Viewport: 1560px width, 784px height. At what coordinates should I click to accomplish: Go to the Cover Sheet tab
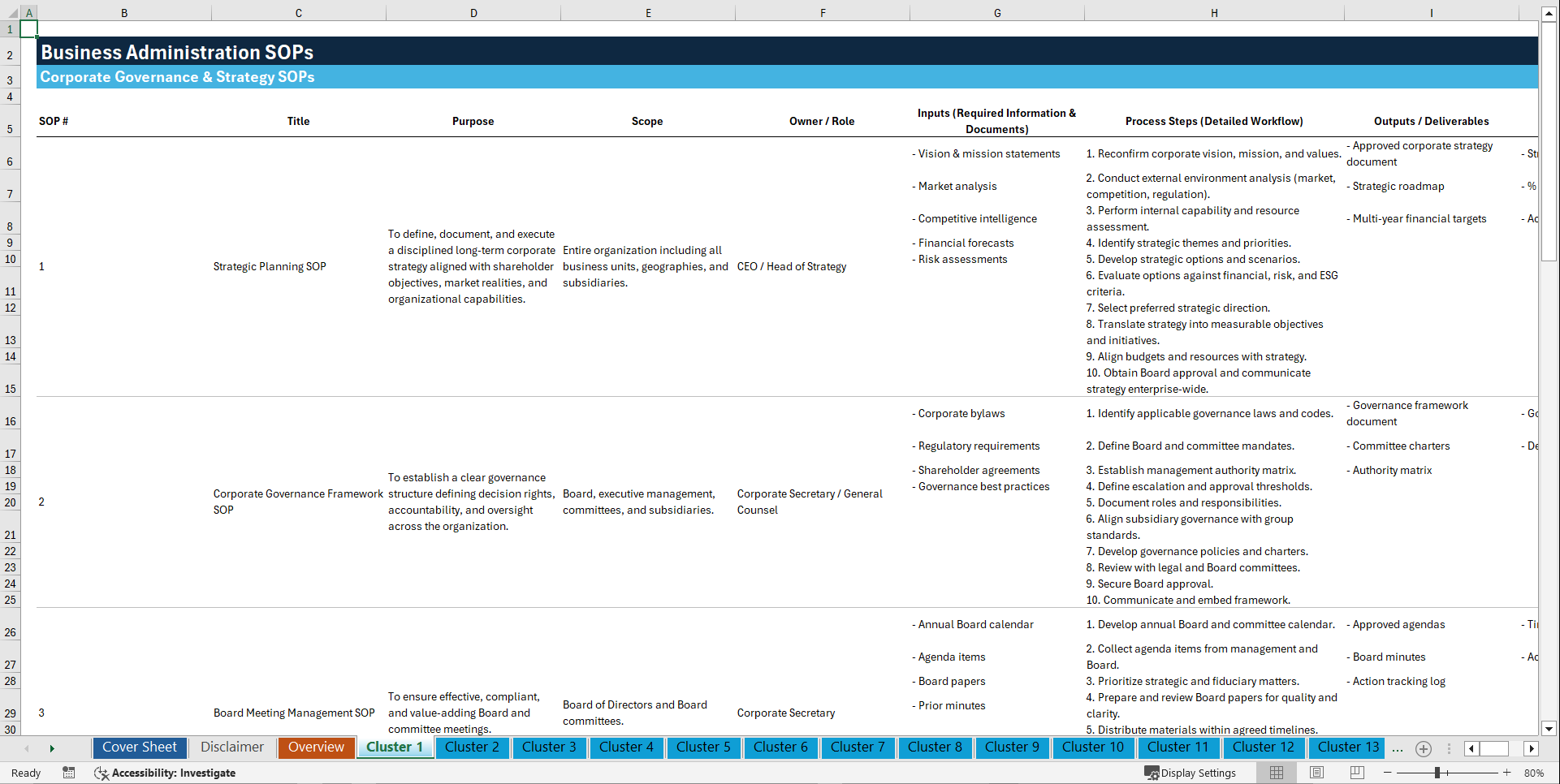coord(139,747)
